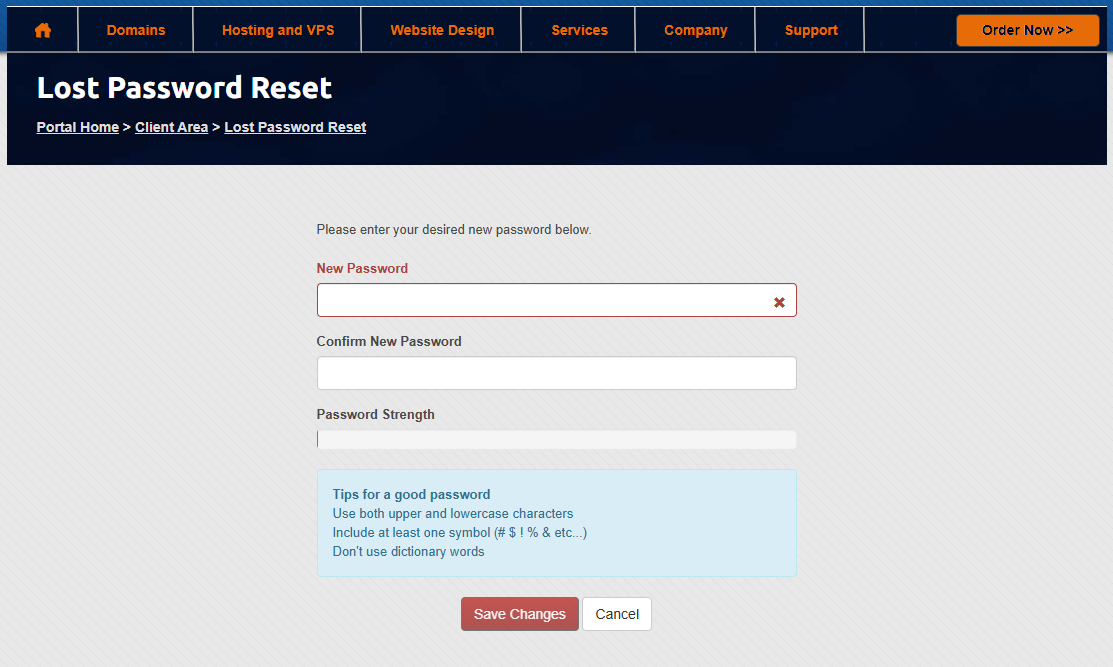1113x667 pixels.
Task: Click the Confirm New Password label
Action: tap(389, 341)
